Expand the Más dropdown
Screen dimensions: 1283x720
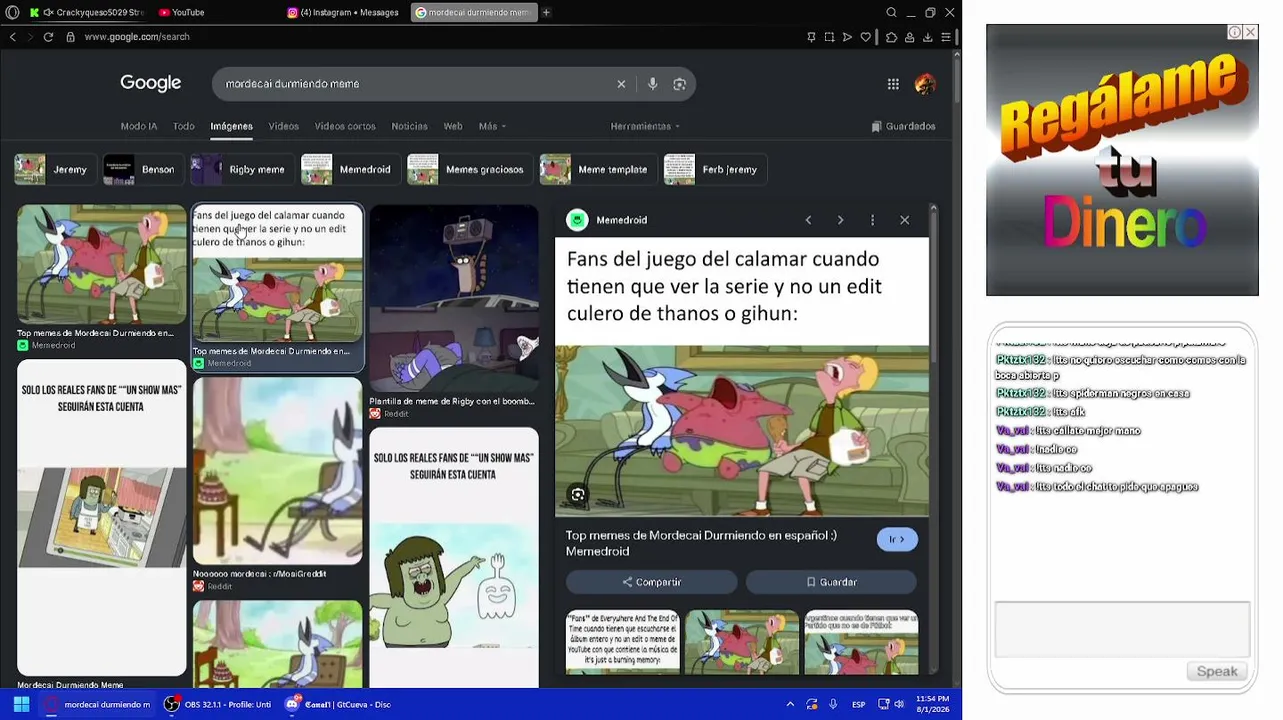point(492,126)
